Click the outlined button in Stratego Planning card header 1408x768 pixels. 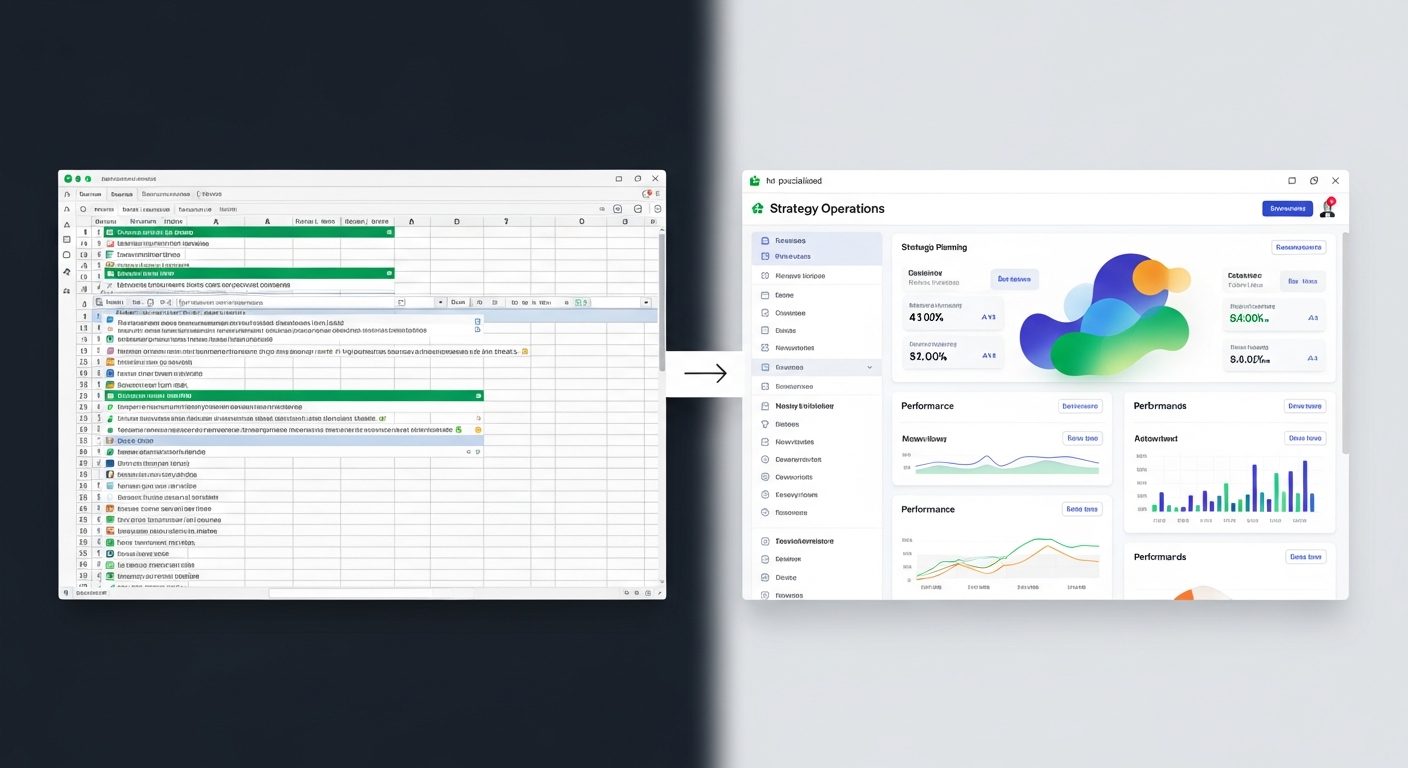tap(1299, 247)
